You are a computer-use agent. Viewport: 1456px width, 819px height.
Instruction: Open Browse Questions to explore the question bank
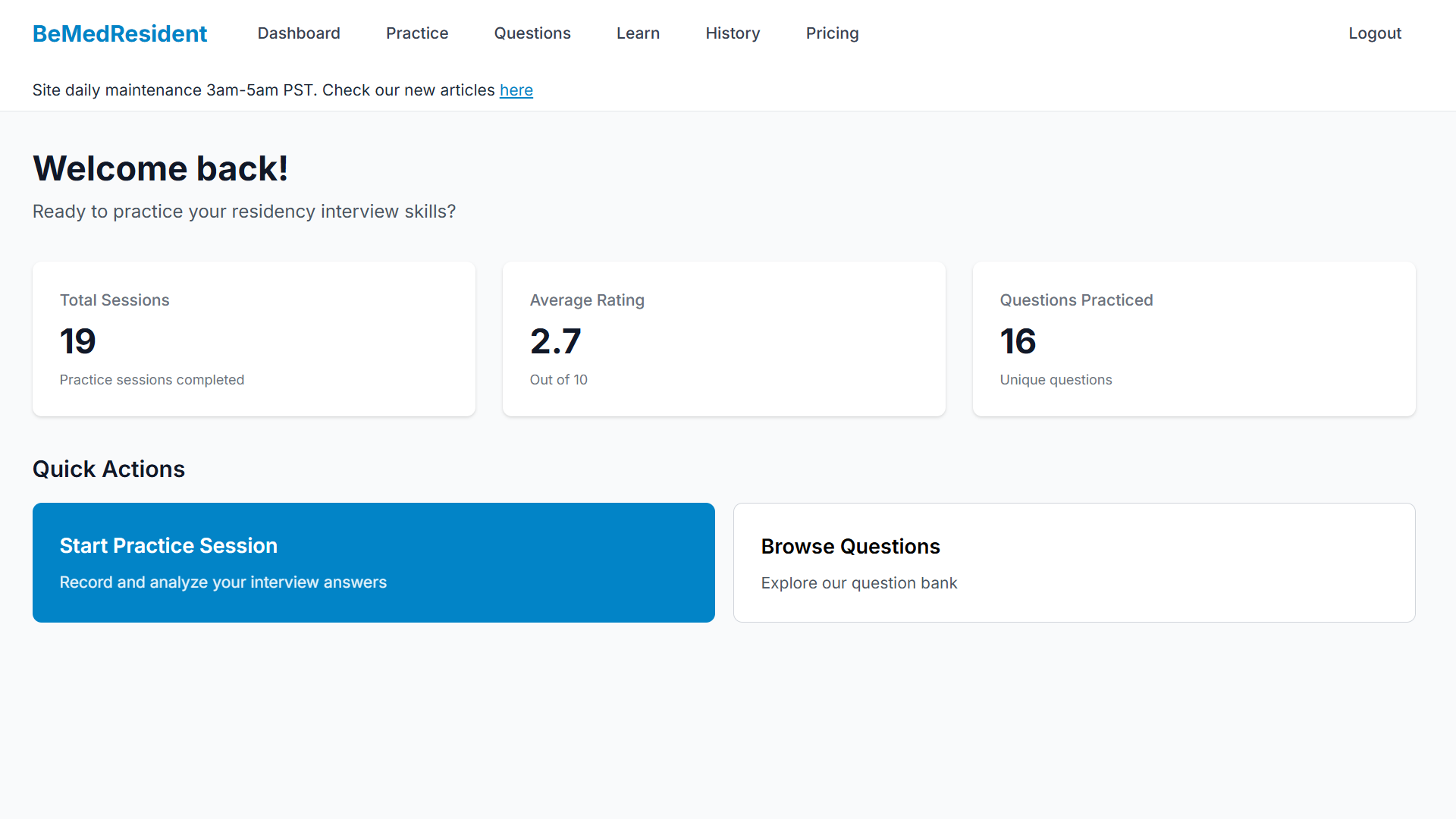[x=1074, y=562]
